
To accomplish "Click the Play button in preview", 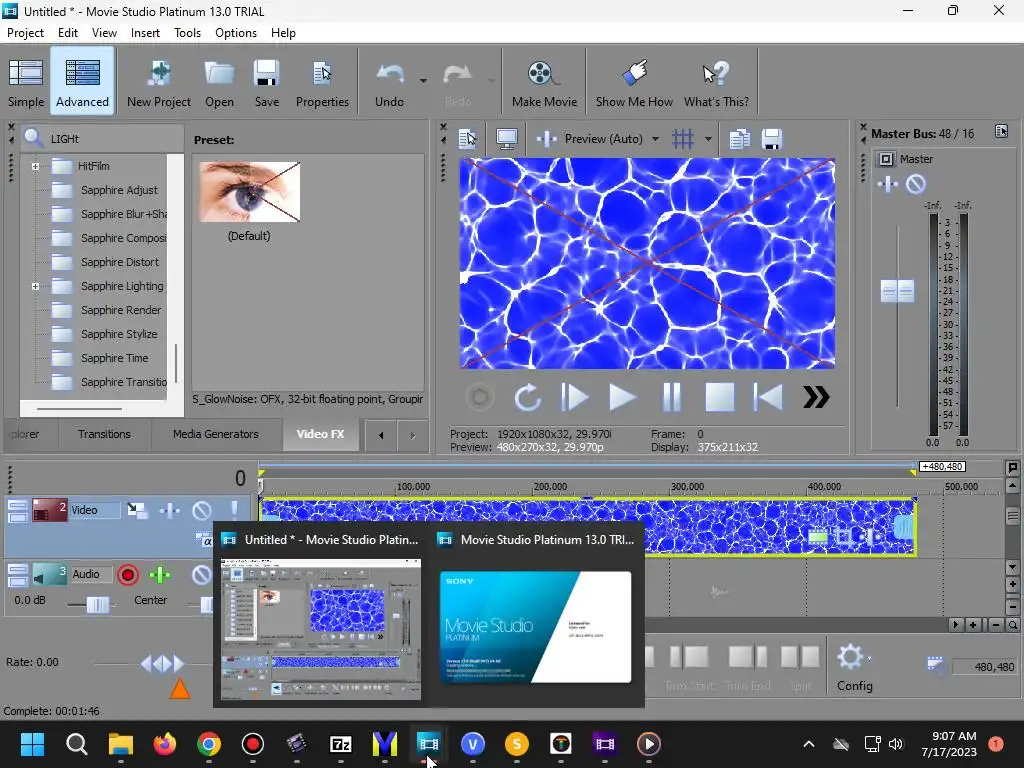I will [622, 397].
